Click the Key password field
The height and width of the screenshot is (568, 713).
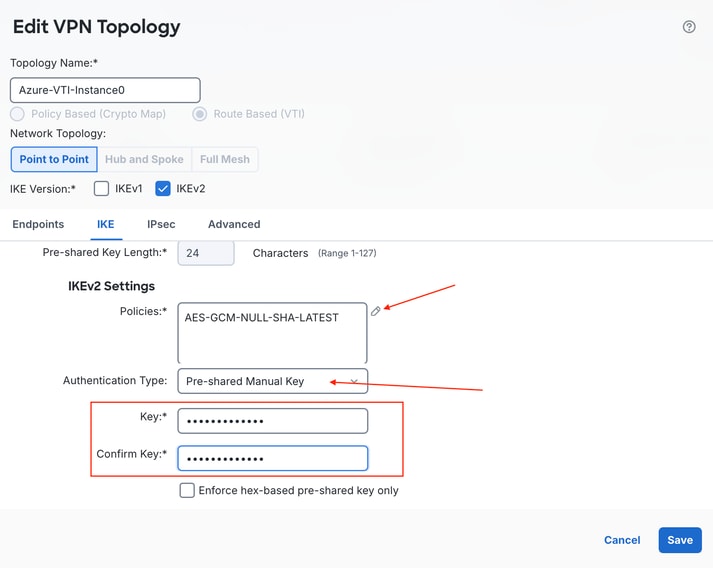272,421
